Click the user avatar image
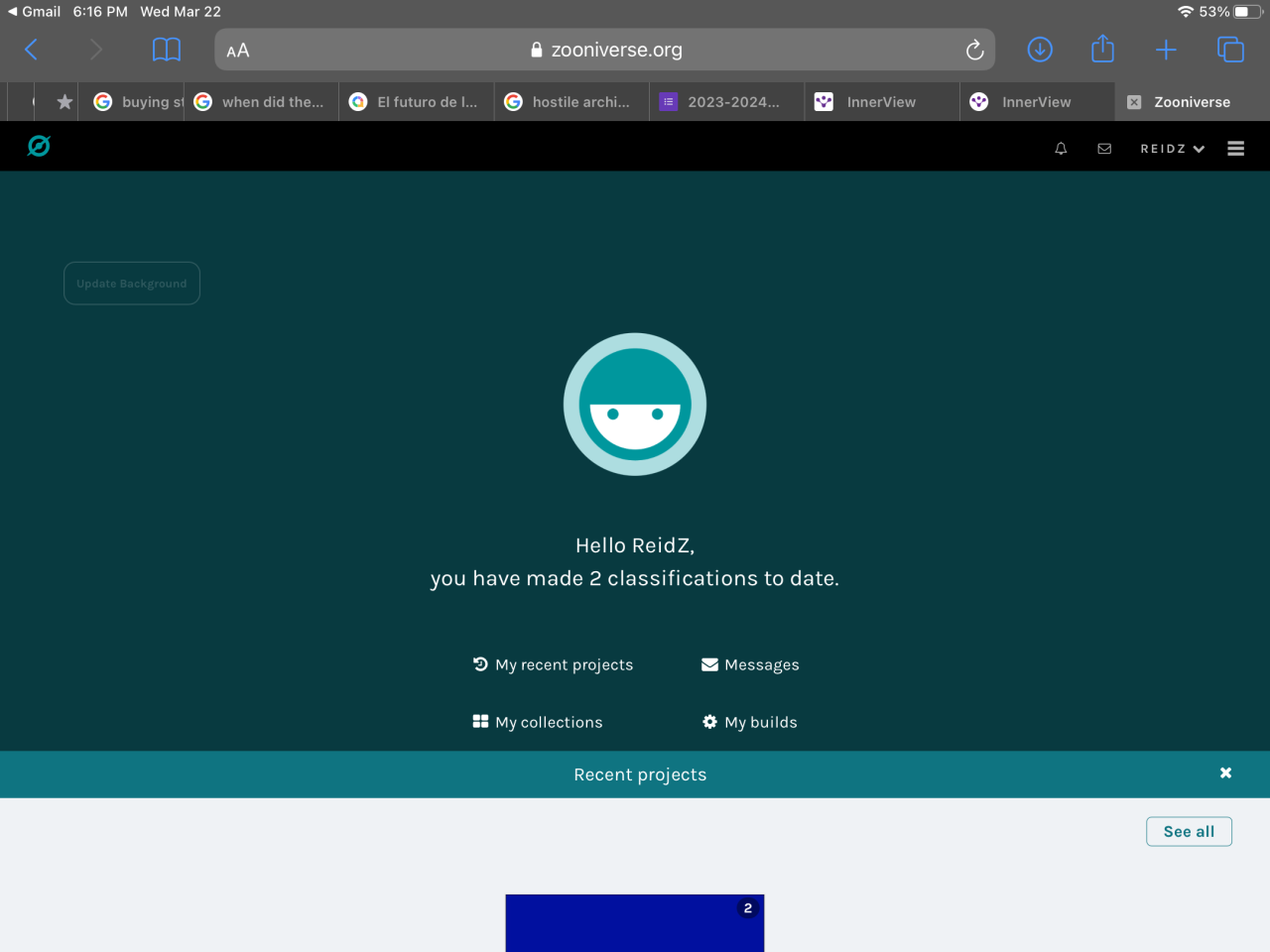Image resolution: width=1270 pixels, height=952 pixels. click(x=635, y=405)
